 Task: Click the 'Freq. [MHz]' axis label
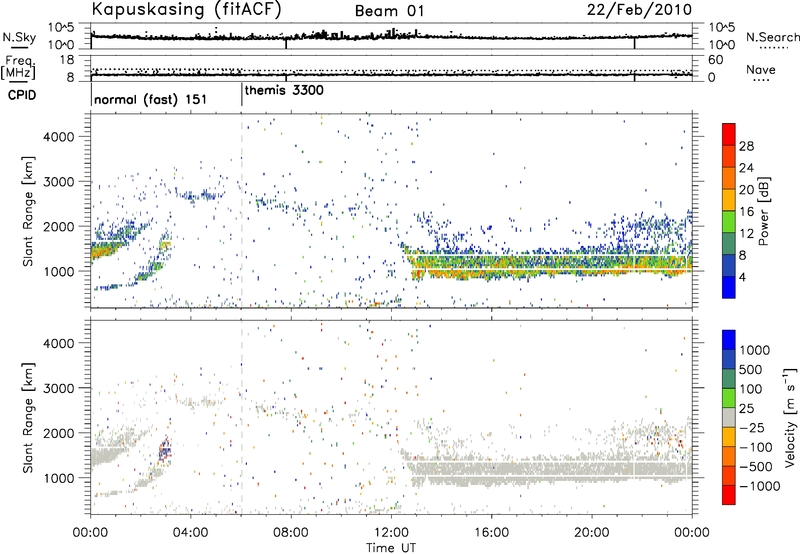point(19,67)
